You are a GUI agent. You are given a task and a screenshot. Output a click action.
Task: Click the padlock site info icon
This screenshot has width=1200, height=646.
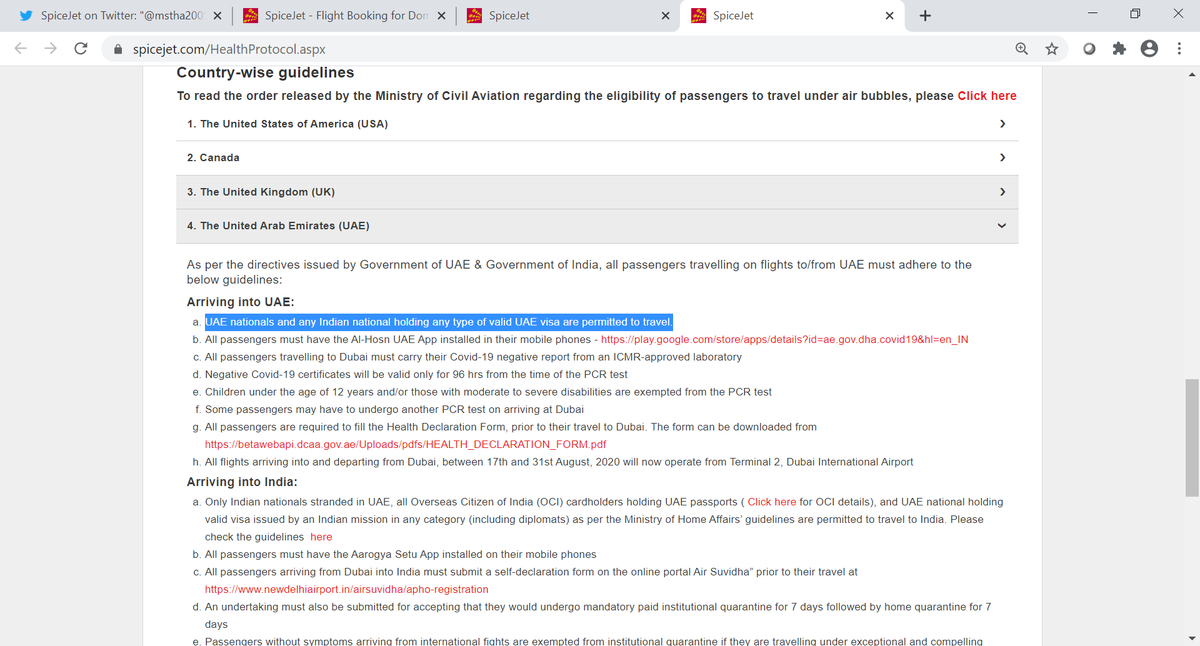(118, 48)
